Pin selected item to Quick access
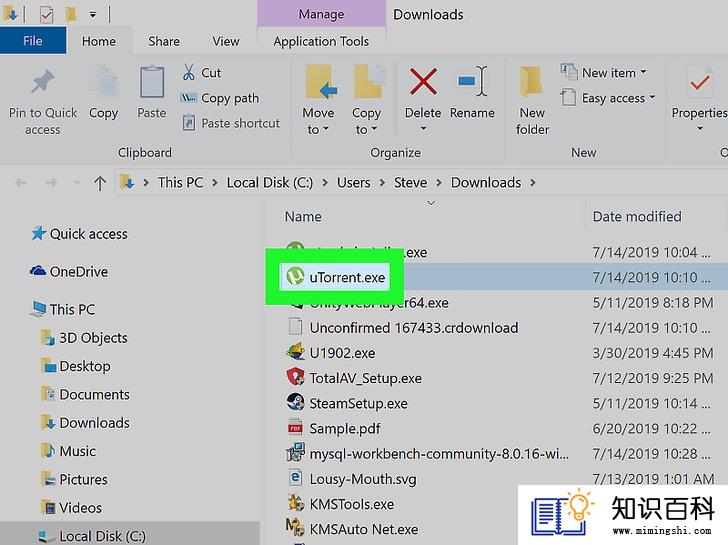Viewport: 728px width, 545px height. [42, 101]
